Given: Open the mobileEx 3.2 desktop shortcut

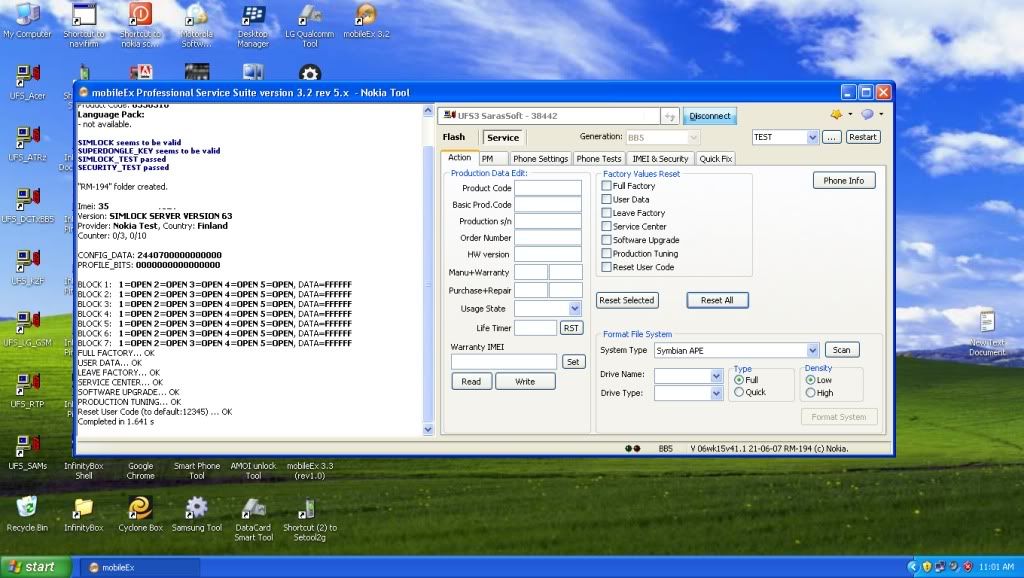Looking at the screenshot, I should (x=366, y=20).
